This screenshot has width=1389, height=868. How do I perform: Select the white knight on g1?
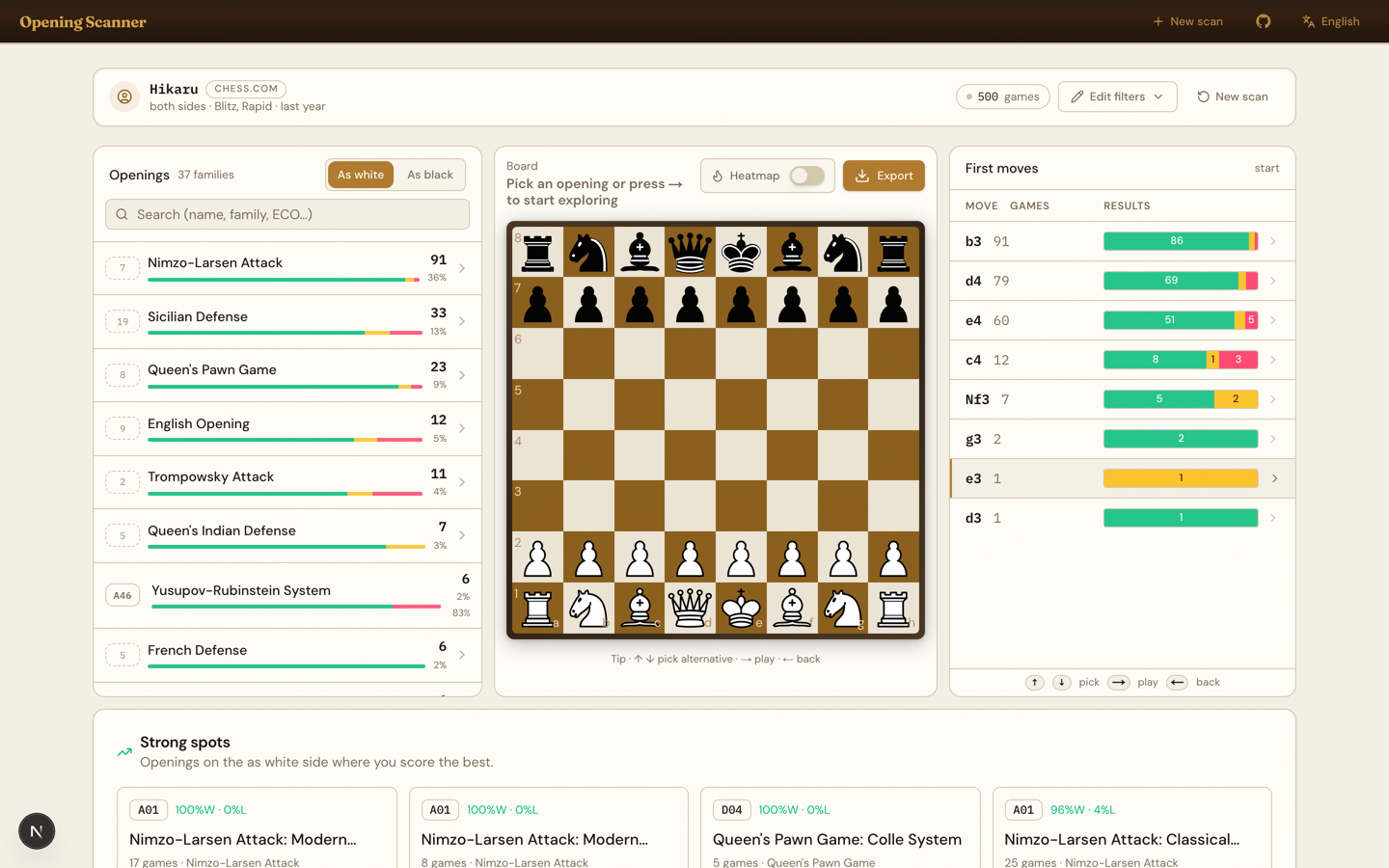(843, 608)
